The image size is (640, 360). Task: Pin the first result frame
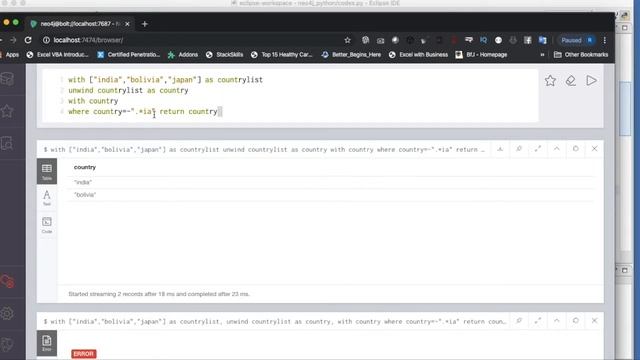519,149
